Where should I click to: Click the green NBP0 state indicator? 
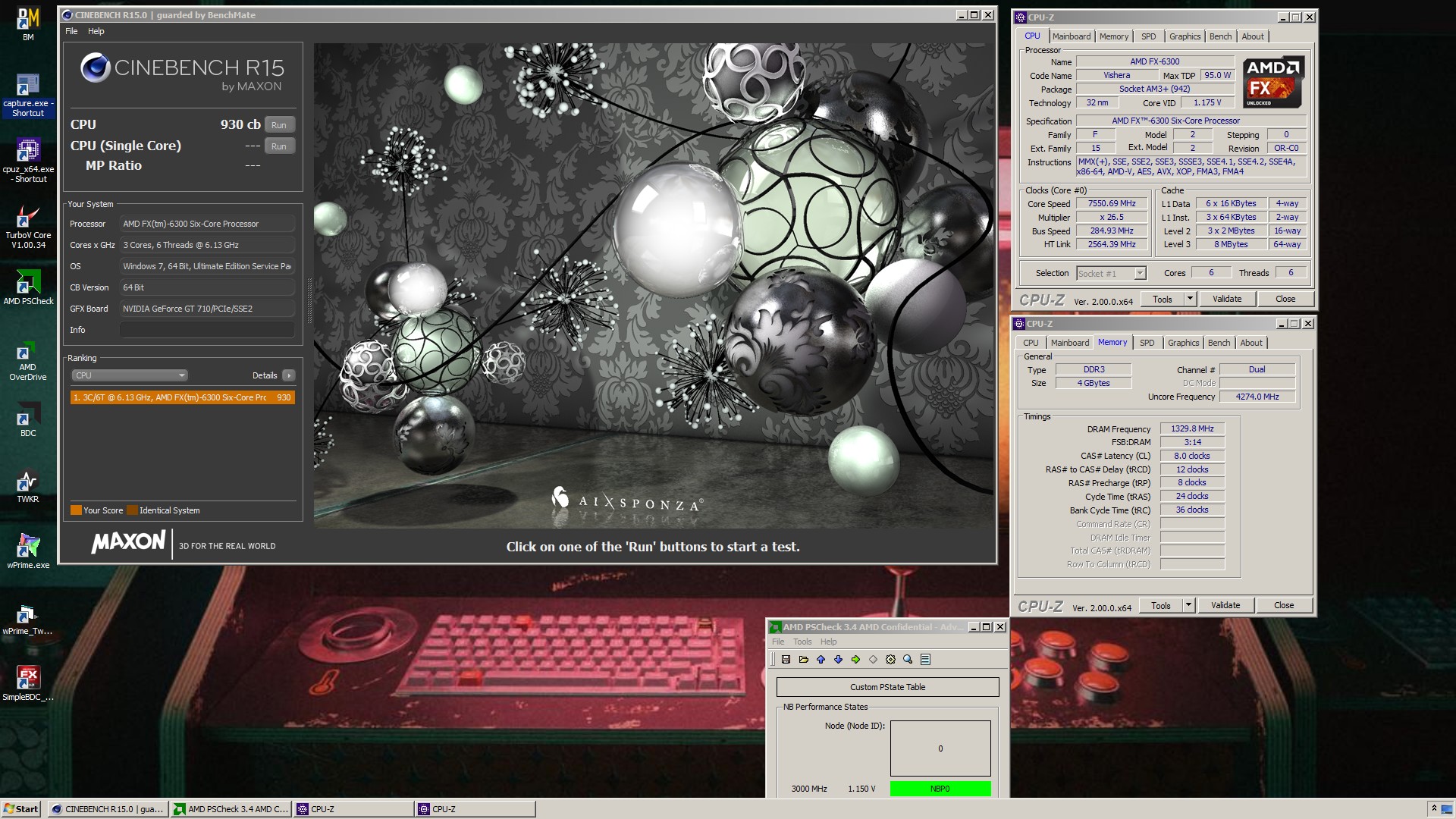[940, 789]
